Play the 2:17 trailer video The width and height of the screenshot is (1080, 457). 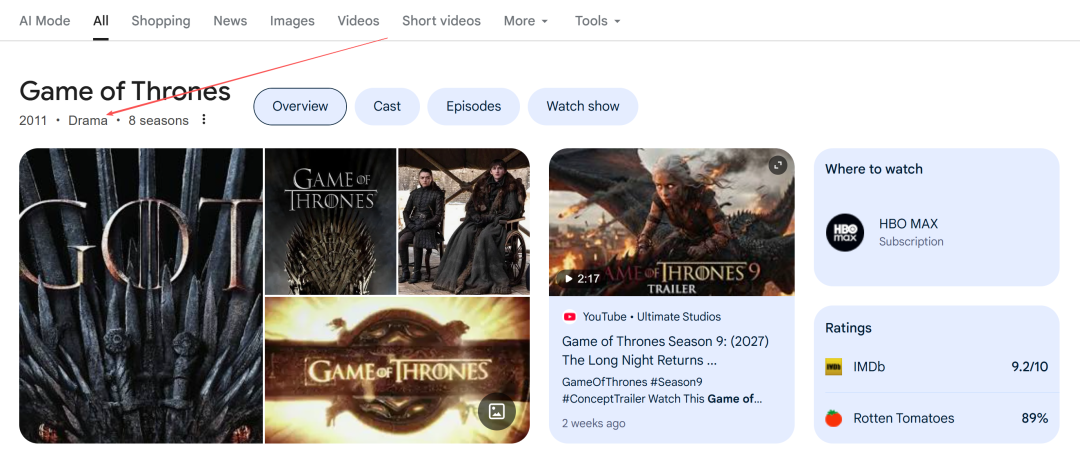click(x=672, y=222)
